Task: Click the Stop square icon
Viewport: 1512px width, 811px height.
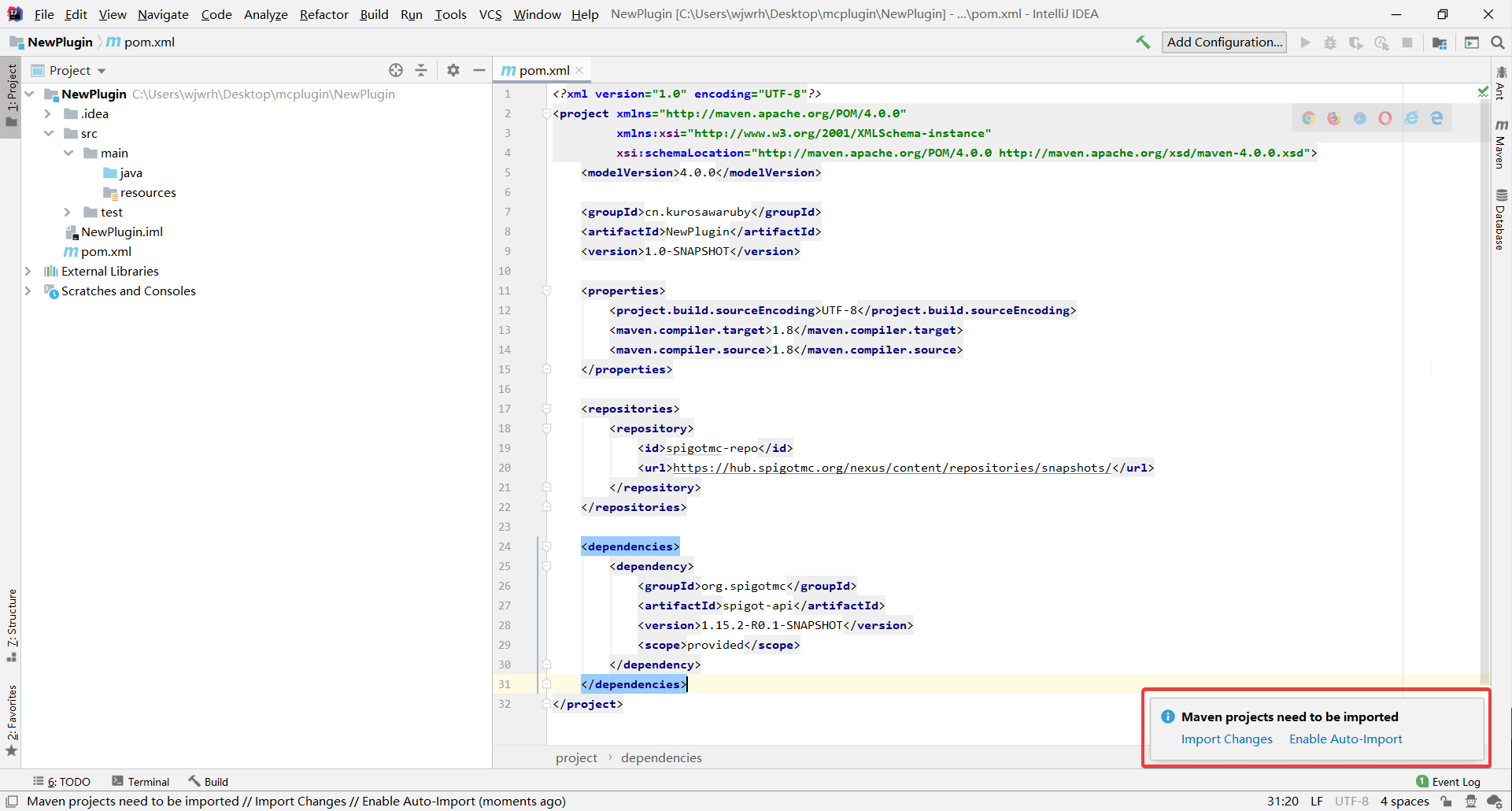Action: tap(1407, 43)
